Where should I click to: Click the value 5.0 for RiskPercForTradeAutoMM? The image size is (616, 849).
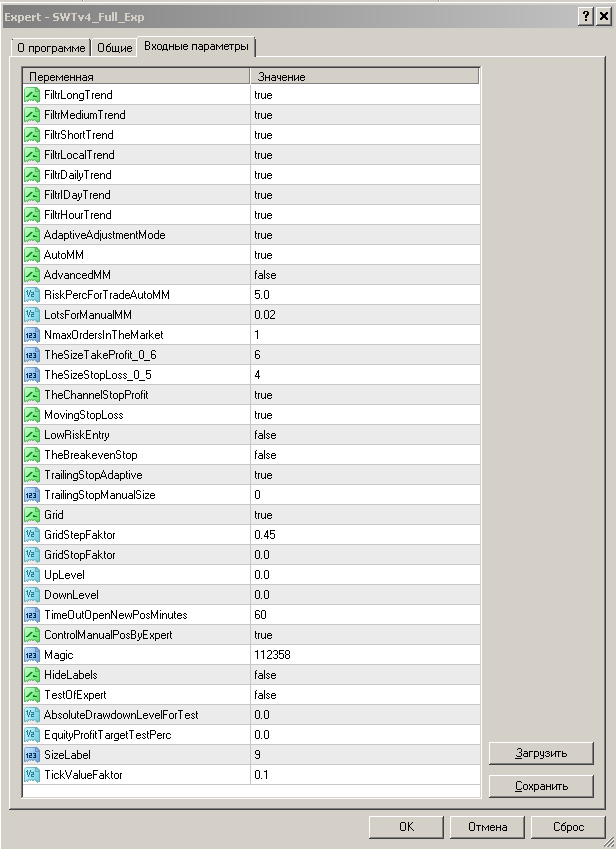click(262, 295)
